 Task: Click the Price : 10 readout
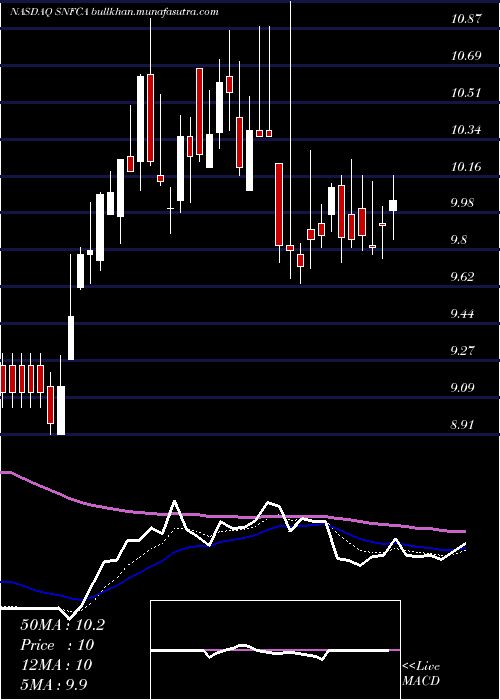click(x=57, y=645)
